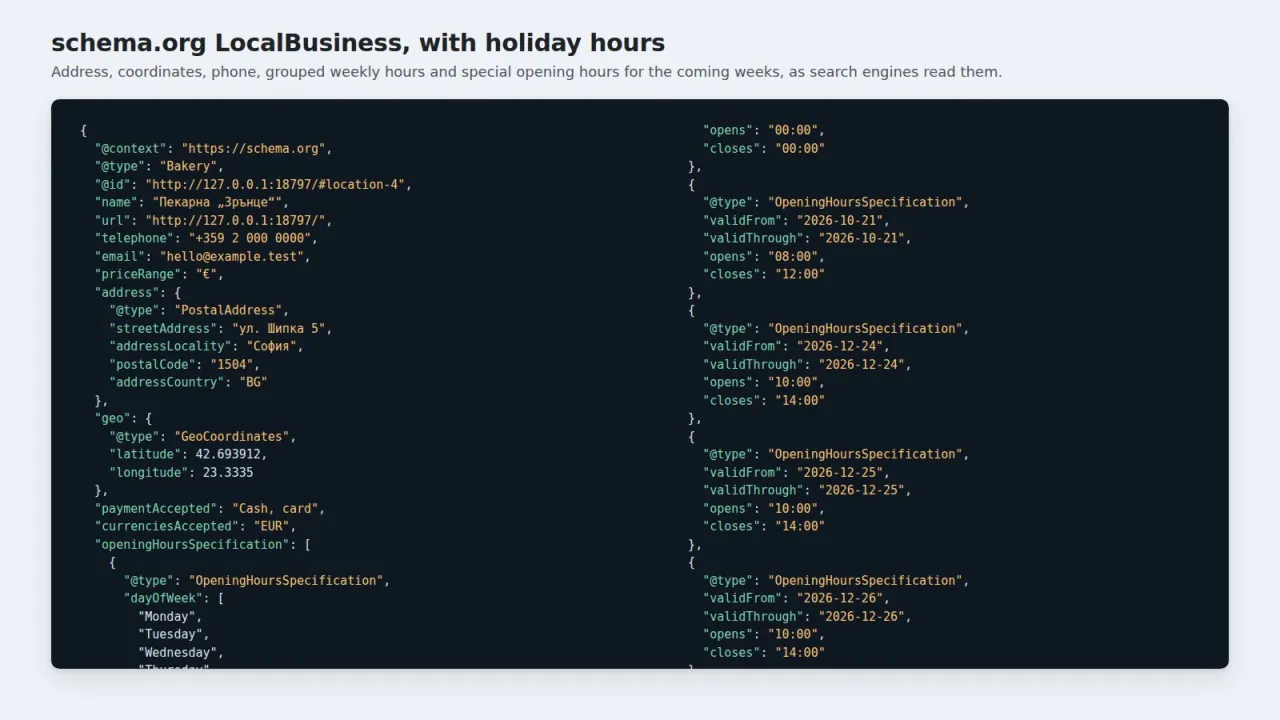
Task: Select the "opens": "08:00" line
Action: tap(764, 256)
